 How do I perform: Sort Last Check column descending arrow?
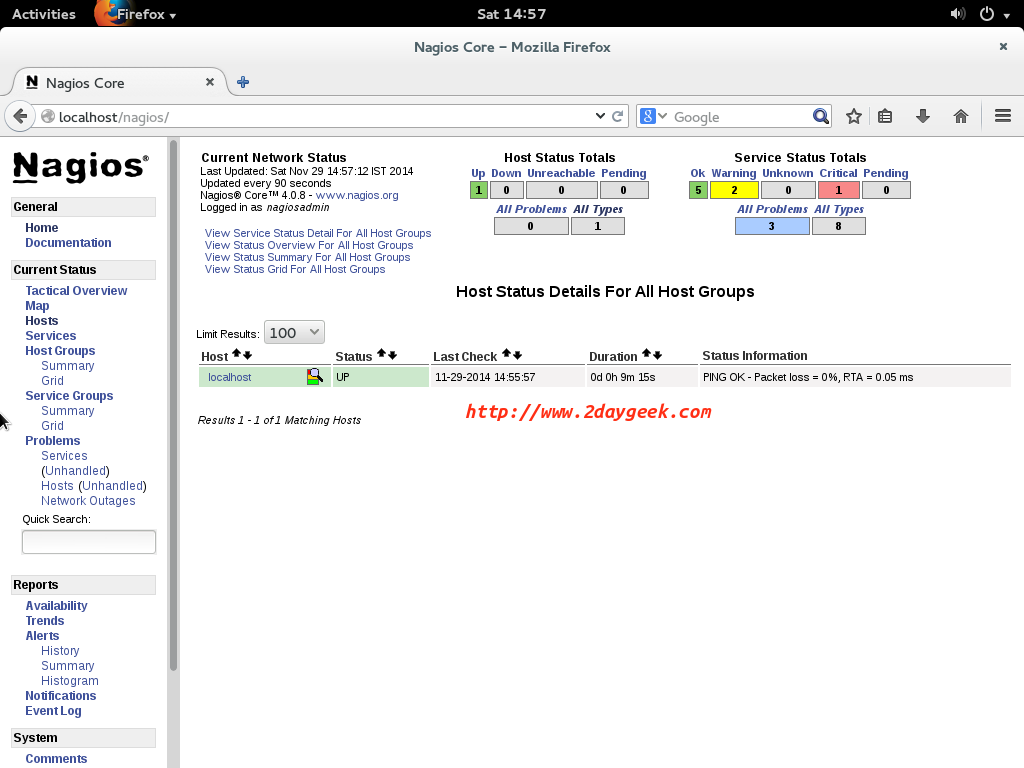coord(517,355)
